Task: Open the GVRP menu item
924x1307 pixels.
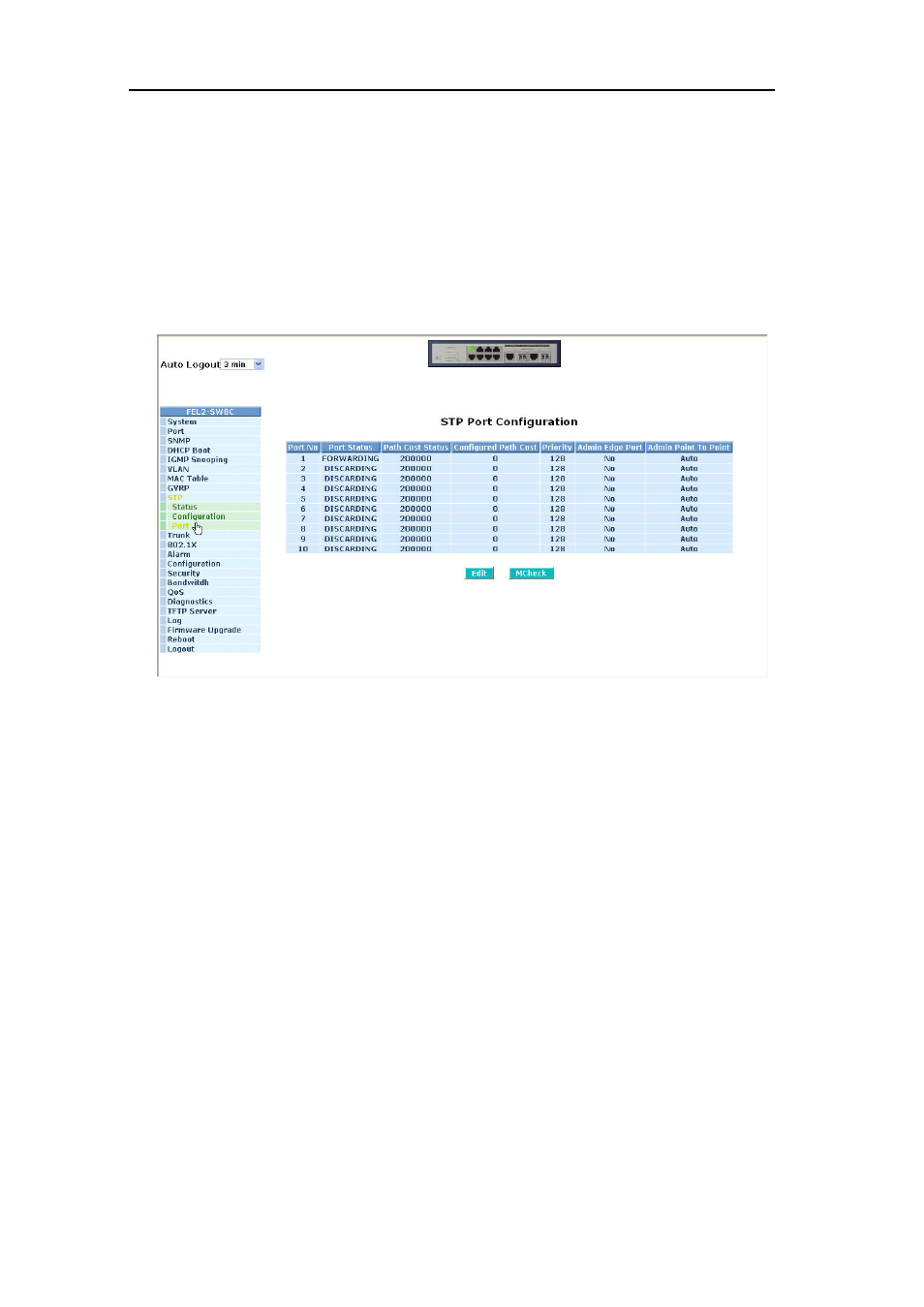Action: coord(178,488)
